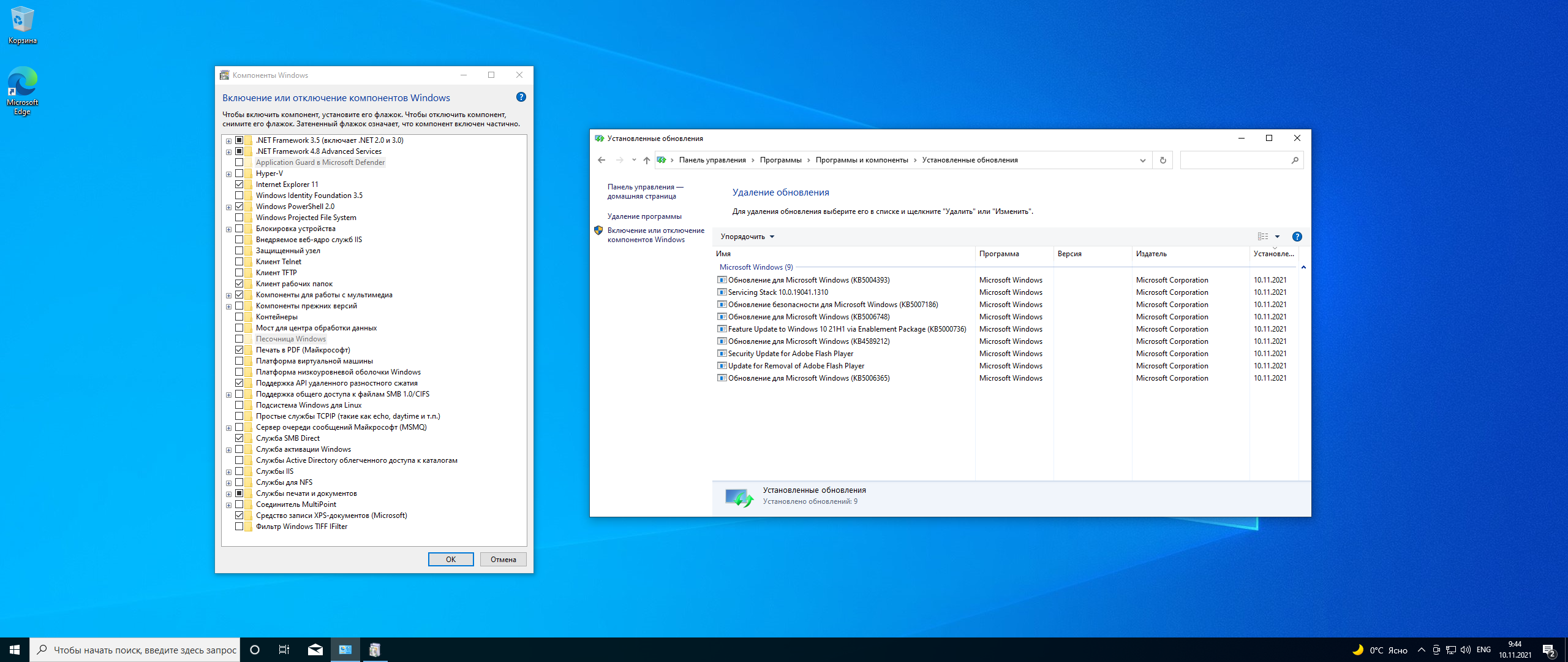Click the speaker volume icon in the tray

click(1465, 650)
